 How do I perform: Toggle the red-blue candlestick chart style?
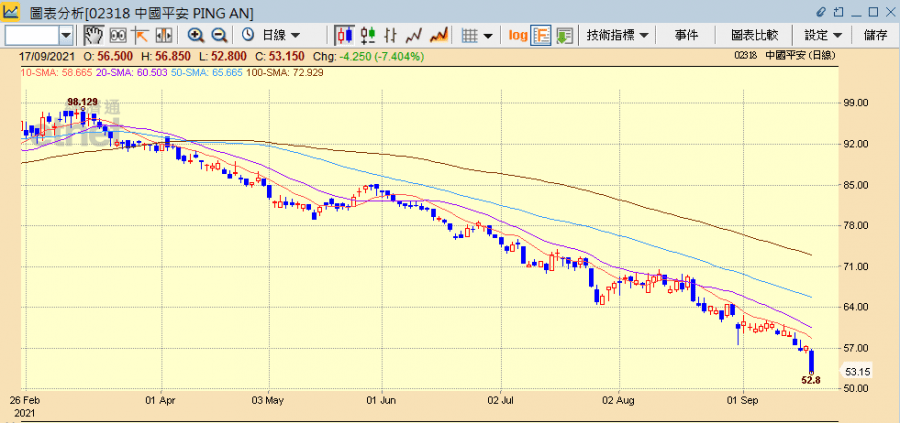click(344, 35)
